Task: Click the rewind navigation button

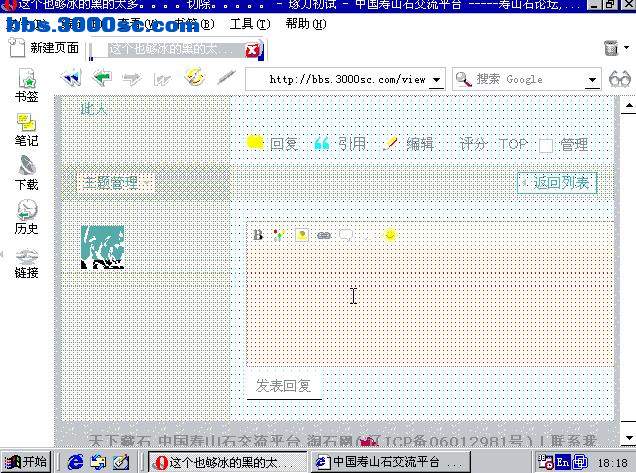Action: coord(71,77)
